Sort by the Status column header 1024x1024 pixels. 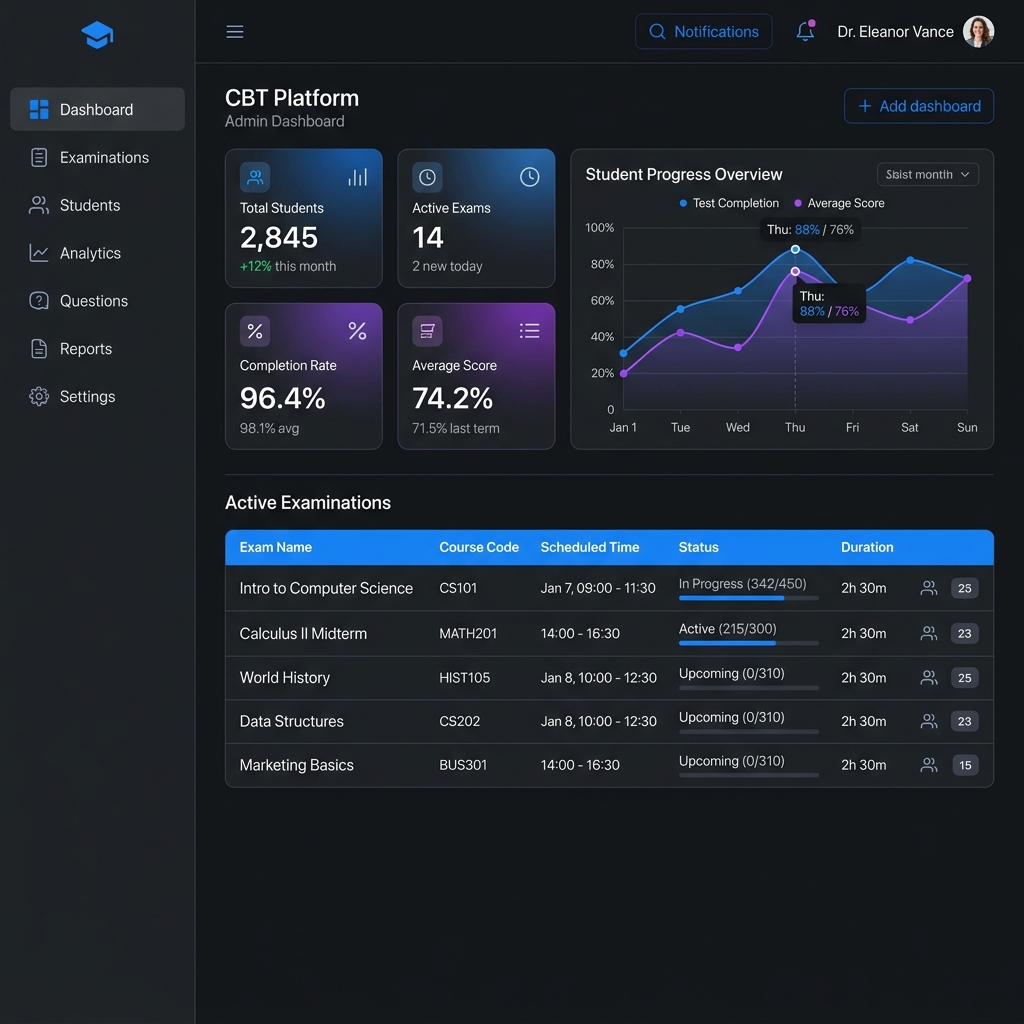(698, 547)
